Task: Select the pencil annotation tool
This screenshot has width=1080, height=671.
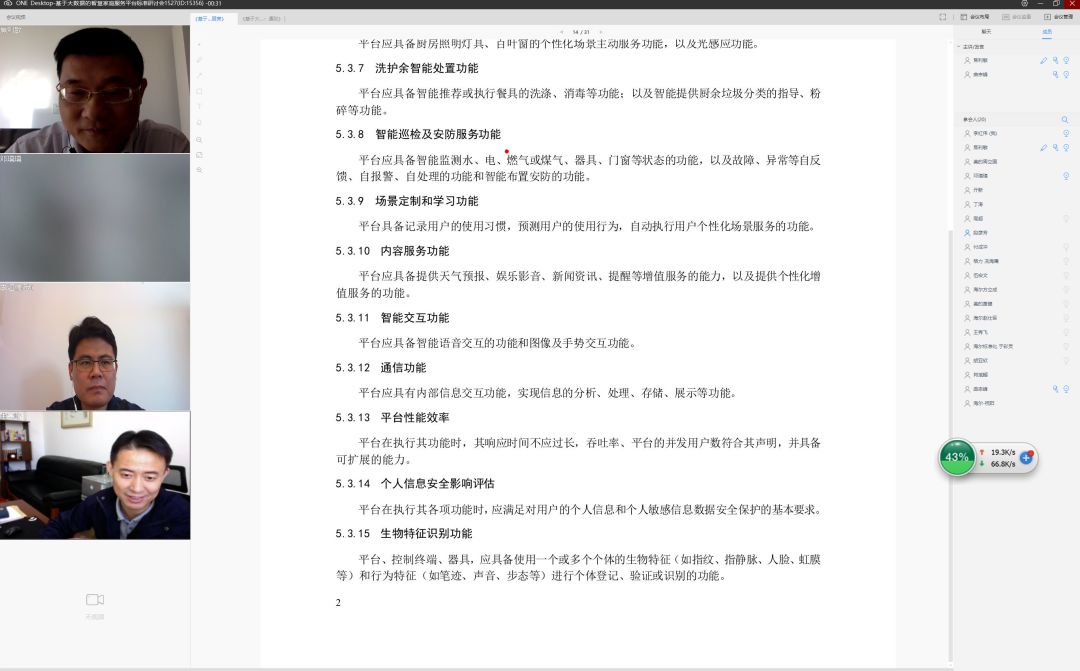Action: tap(199, 60)
